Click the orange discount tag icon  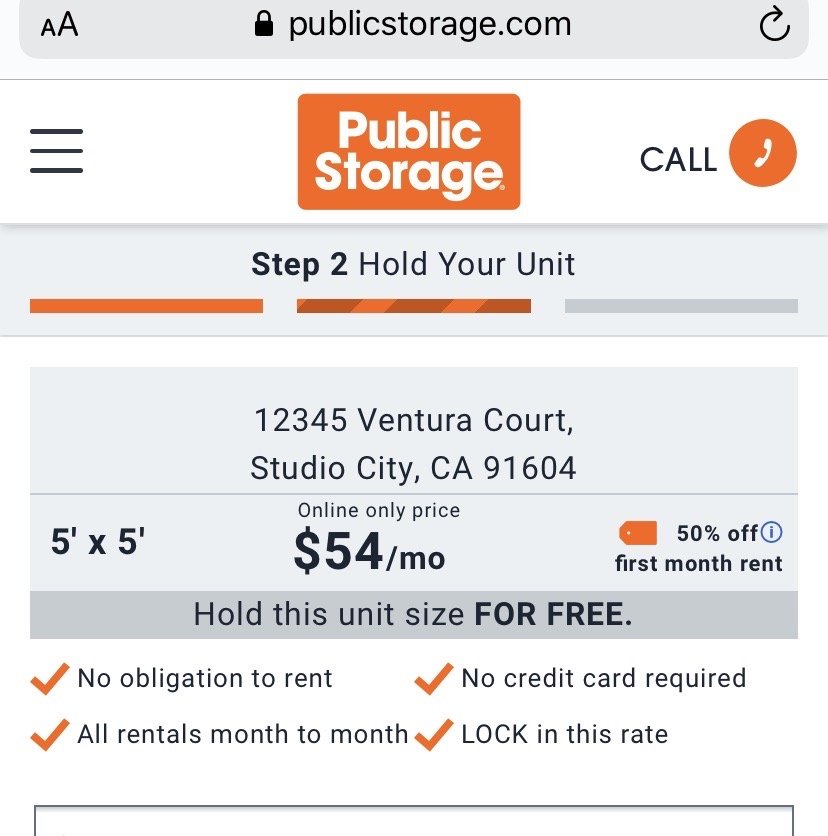click(x=638, y=533)
